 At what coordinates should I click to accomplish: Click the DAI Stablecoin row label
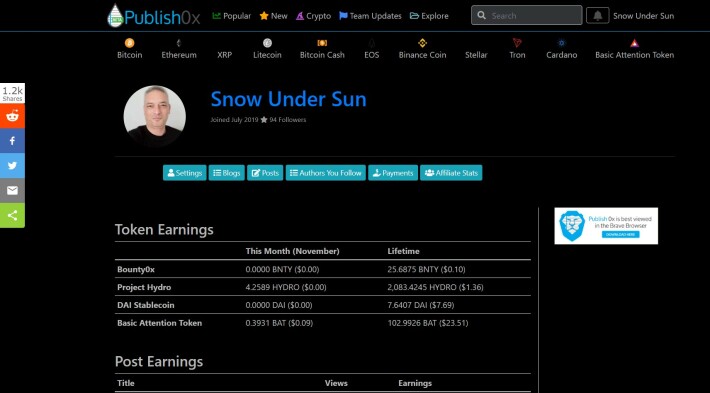pos(145,305)
